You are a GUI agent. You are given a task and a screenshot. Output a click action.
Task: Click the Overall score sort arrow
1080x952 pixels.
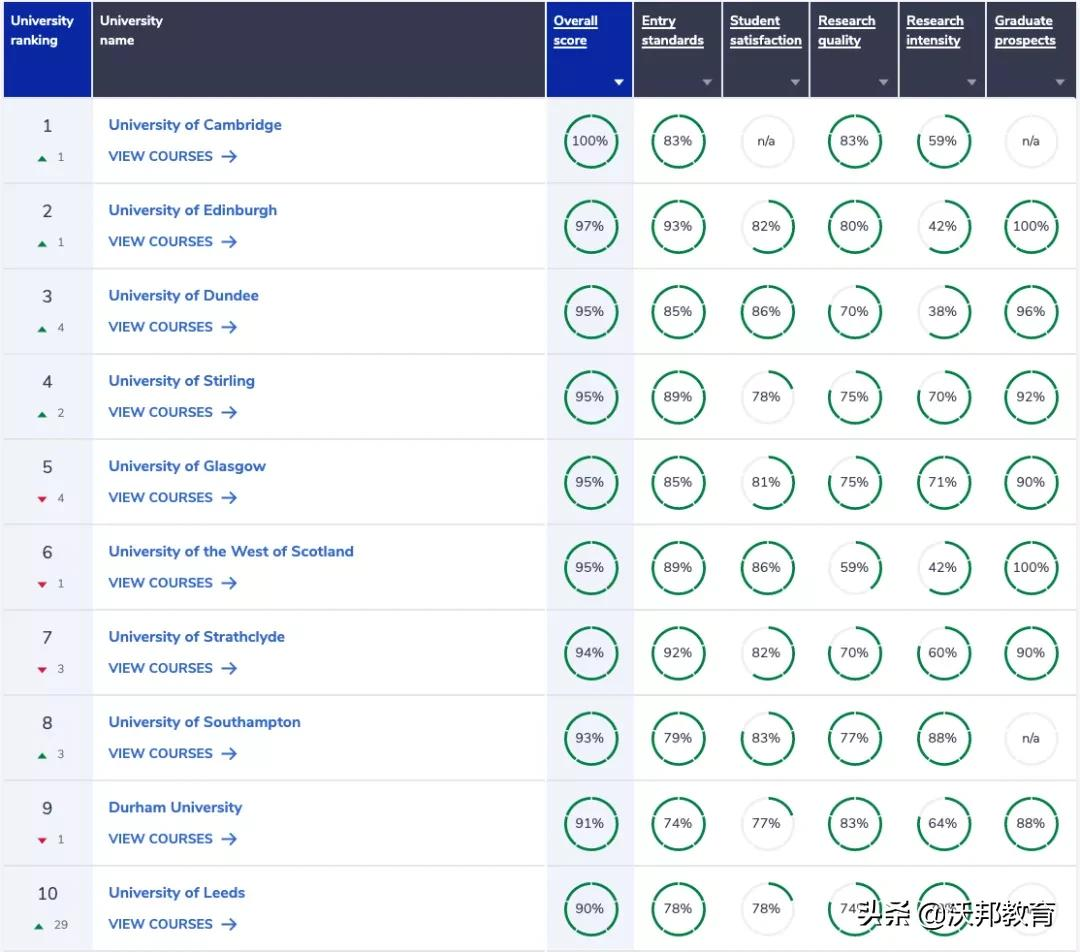(619, 82)
